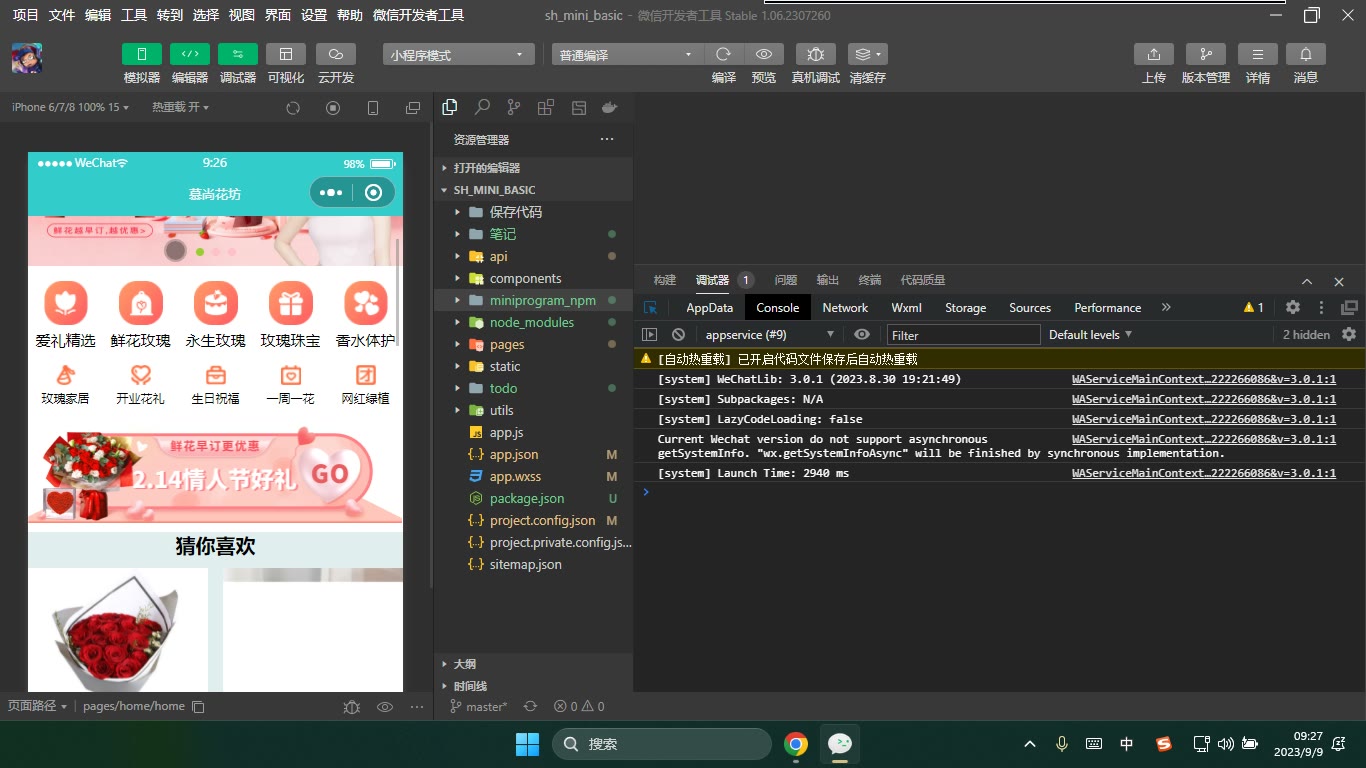The image size is (1366, 768).
Task: Click the Valentine's Day GO banner
Action: click(215, 476)
